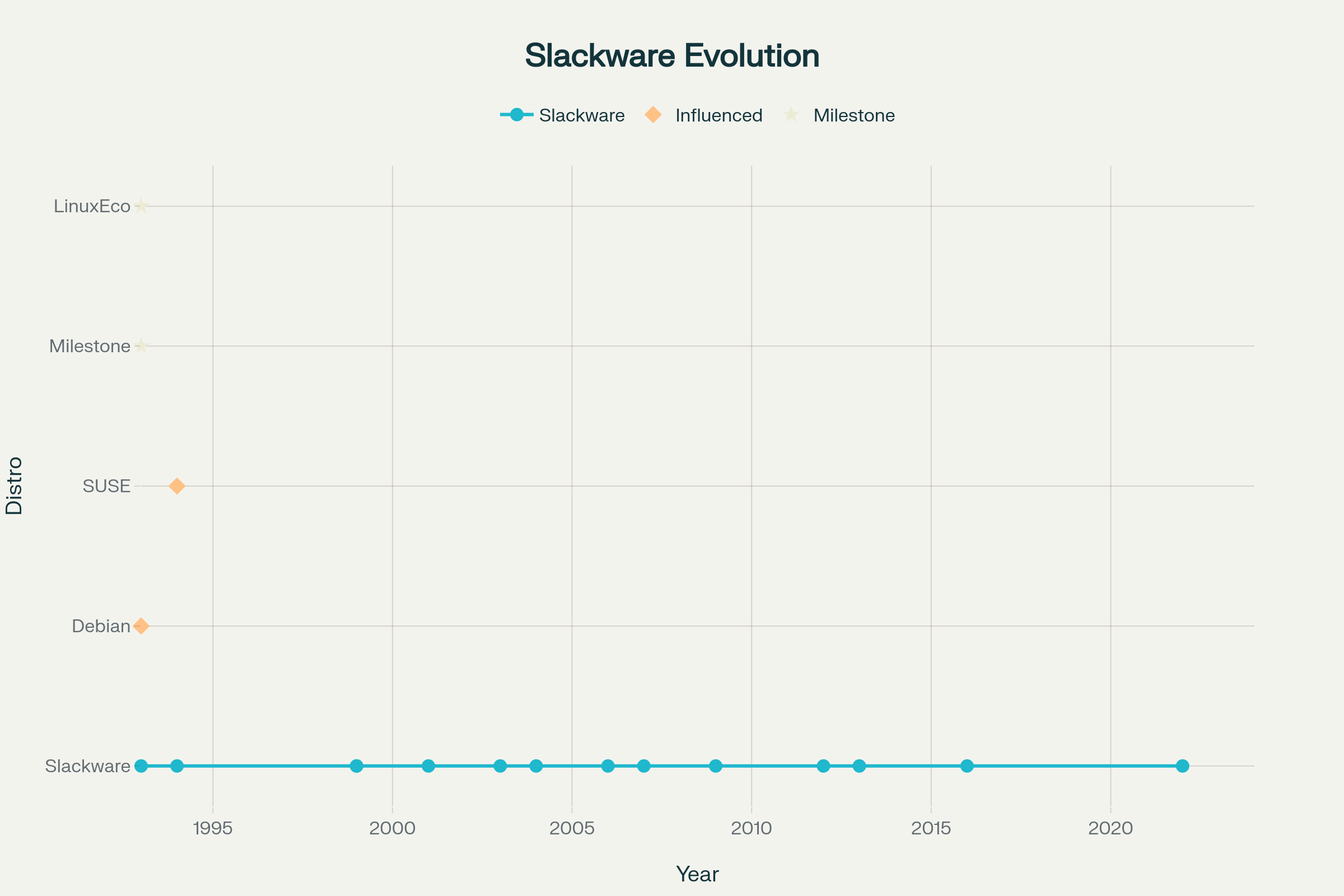
Task: Toggle the Milestone legend entry
Action: coord(839,115)
